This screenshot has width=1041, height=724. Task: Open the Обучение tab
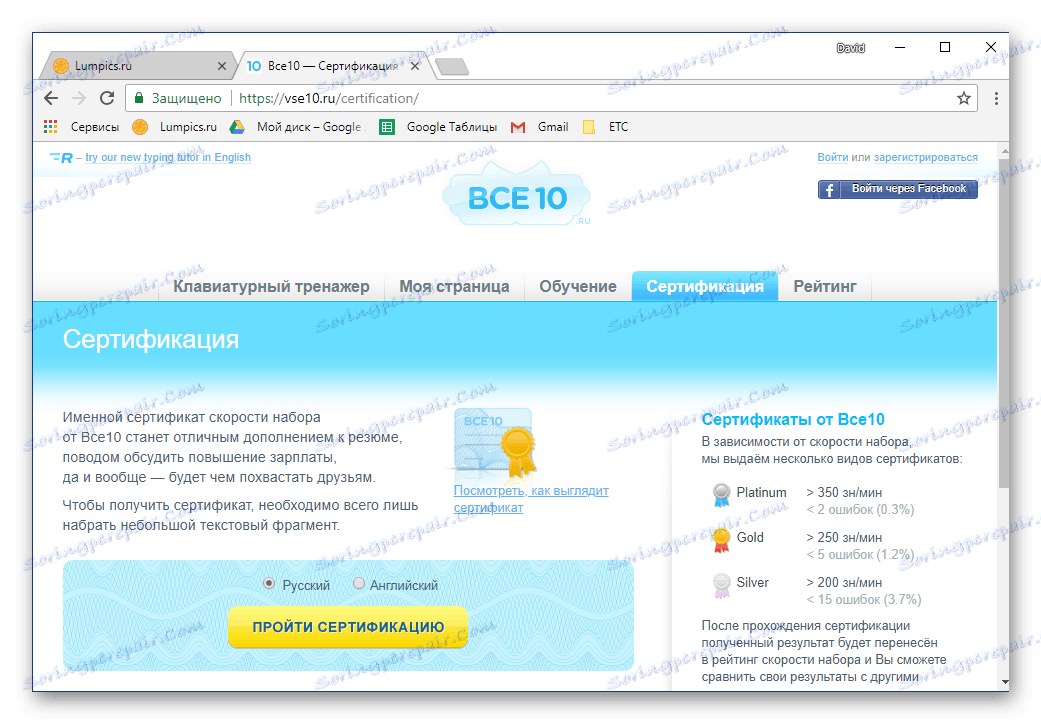(578, 287)
